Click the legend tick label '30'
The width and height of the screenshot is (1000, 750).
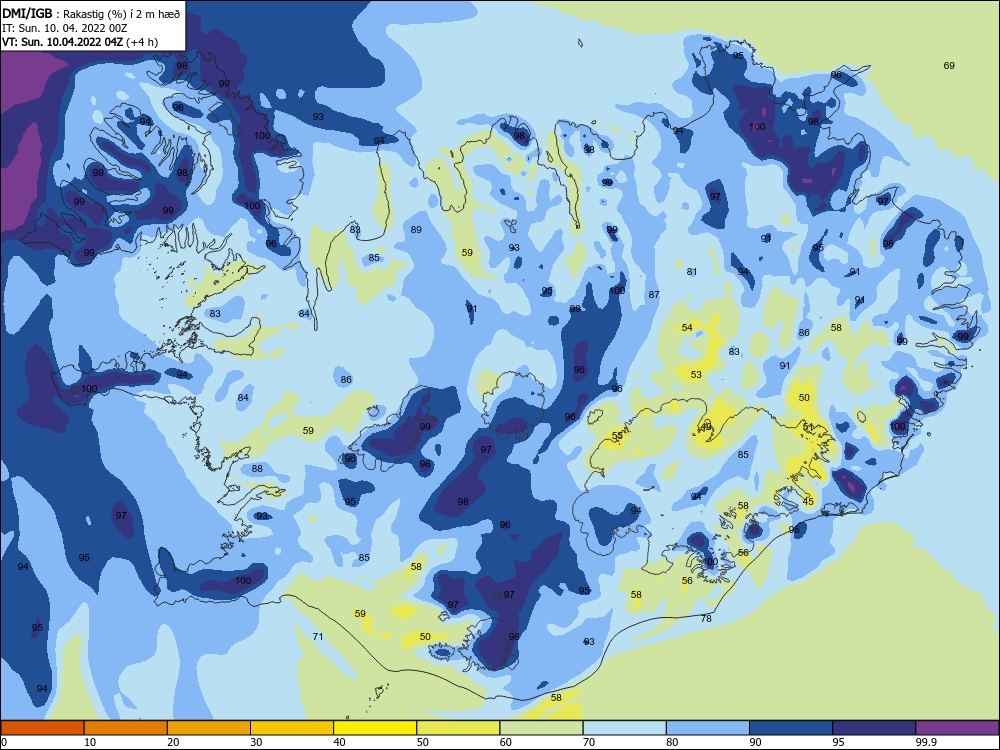(256, 742)
